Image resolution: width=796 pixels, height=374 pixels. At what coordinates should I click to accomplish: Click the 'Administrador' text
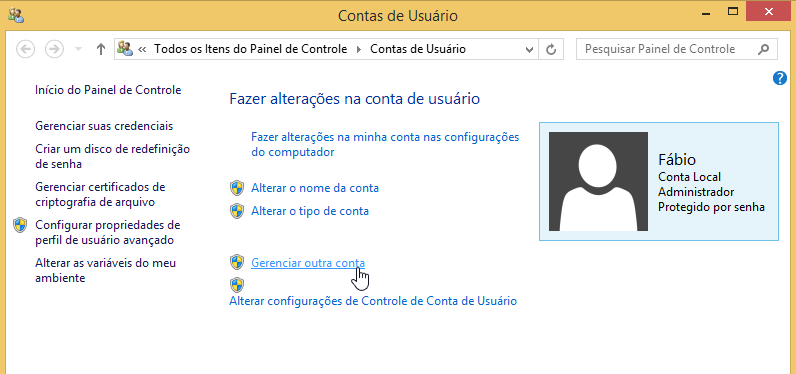coord(696,192)
